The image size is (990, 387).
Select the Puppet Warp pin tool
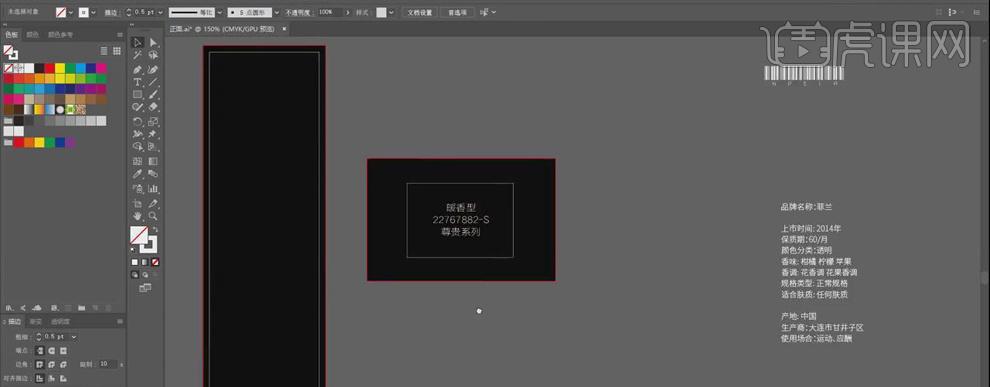(153, 134)
